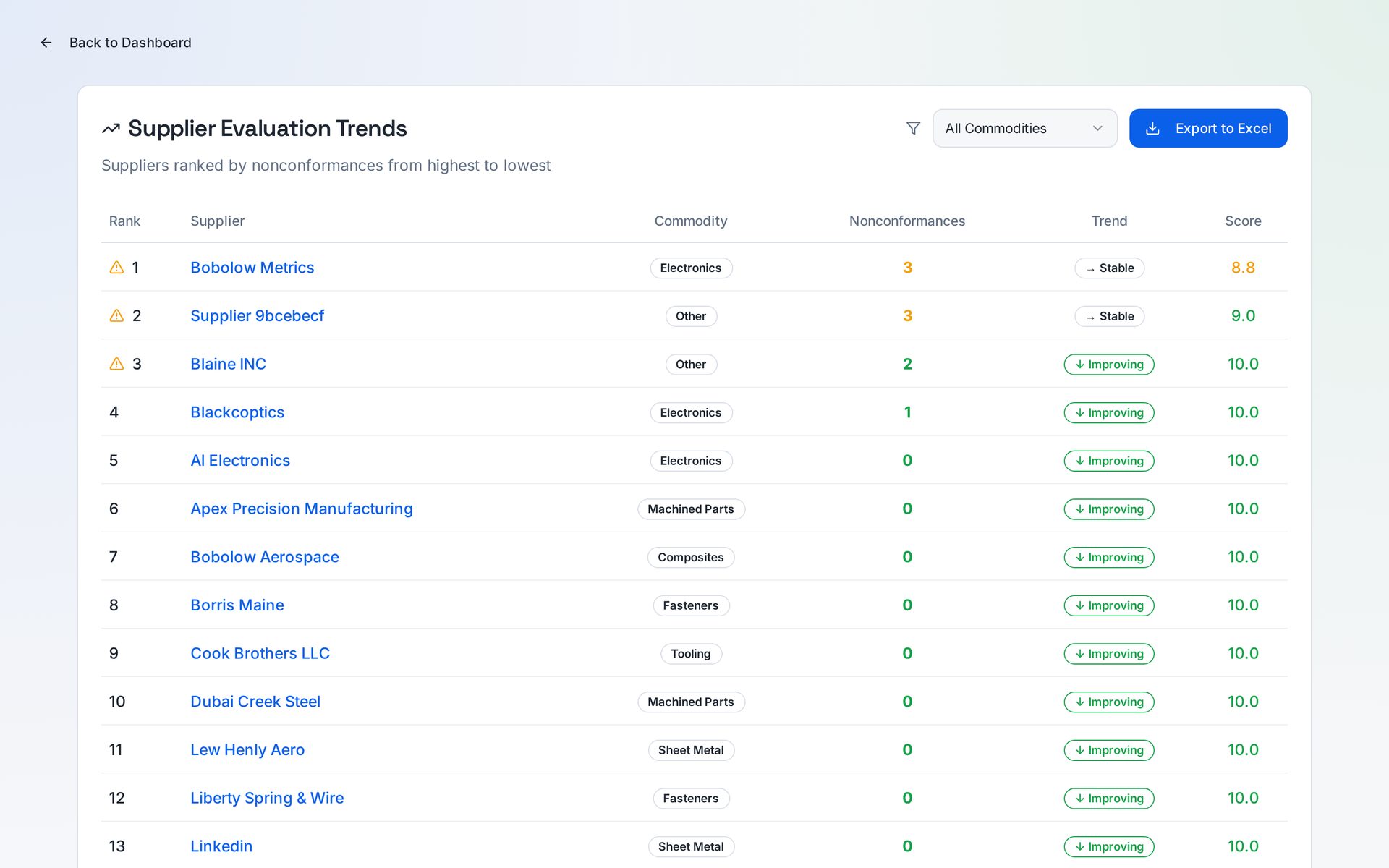
Task: Open Bobolow Metrics supplier link
Action: tap(252, 268)
